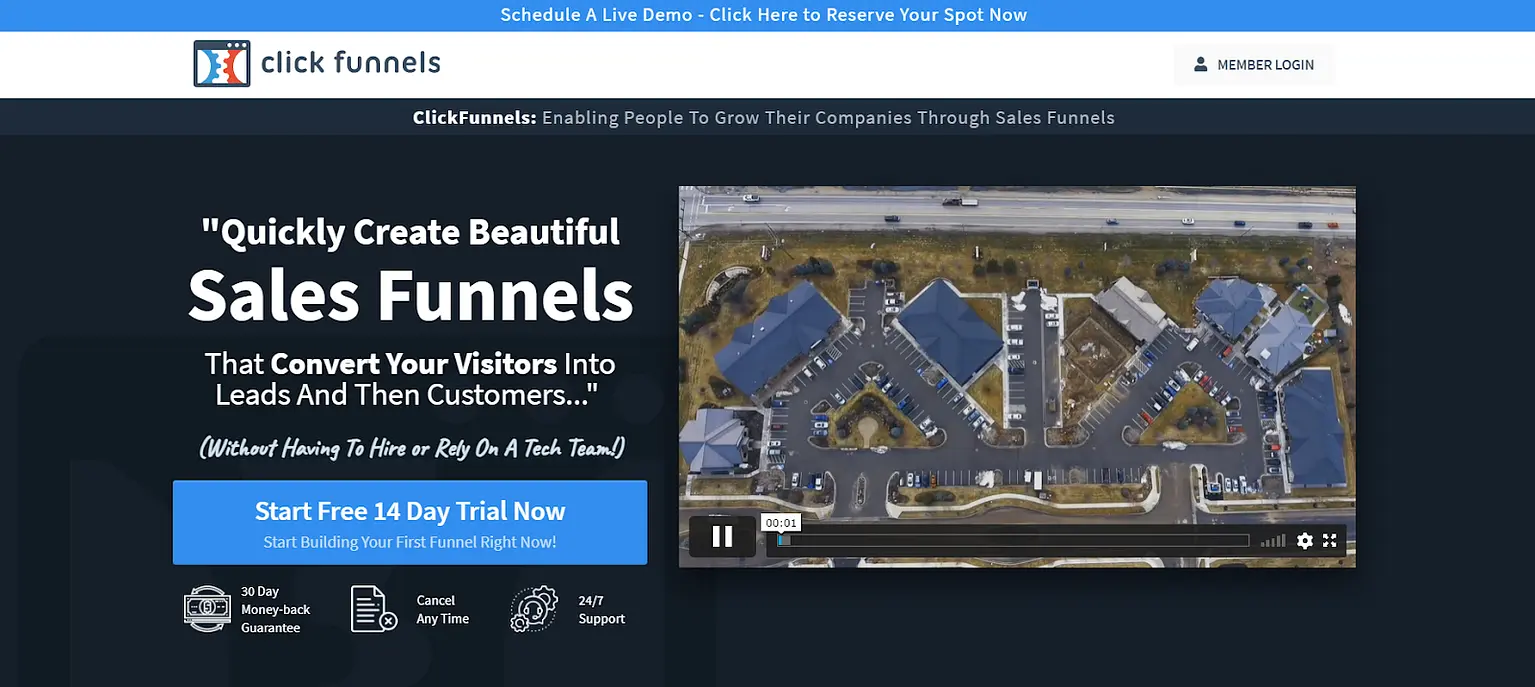The width and height of the screenshot is (1535, 687).
Task: Open the Member Login button
Action: 1253,65
